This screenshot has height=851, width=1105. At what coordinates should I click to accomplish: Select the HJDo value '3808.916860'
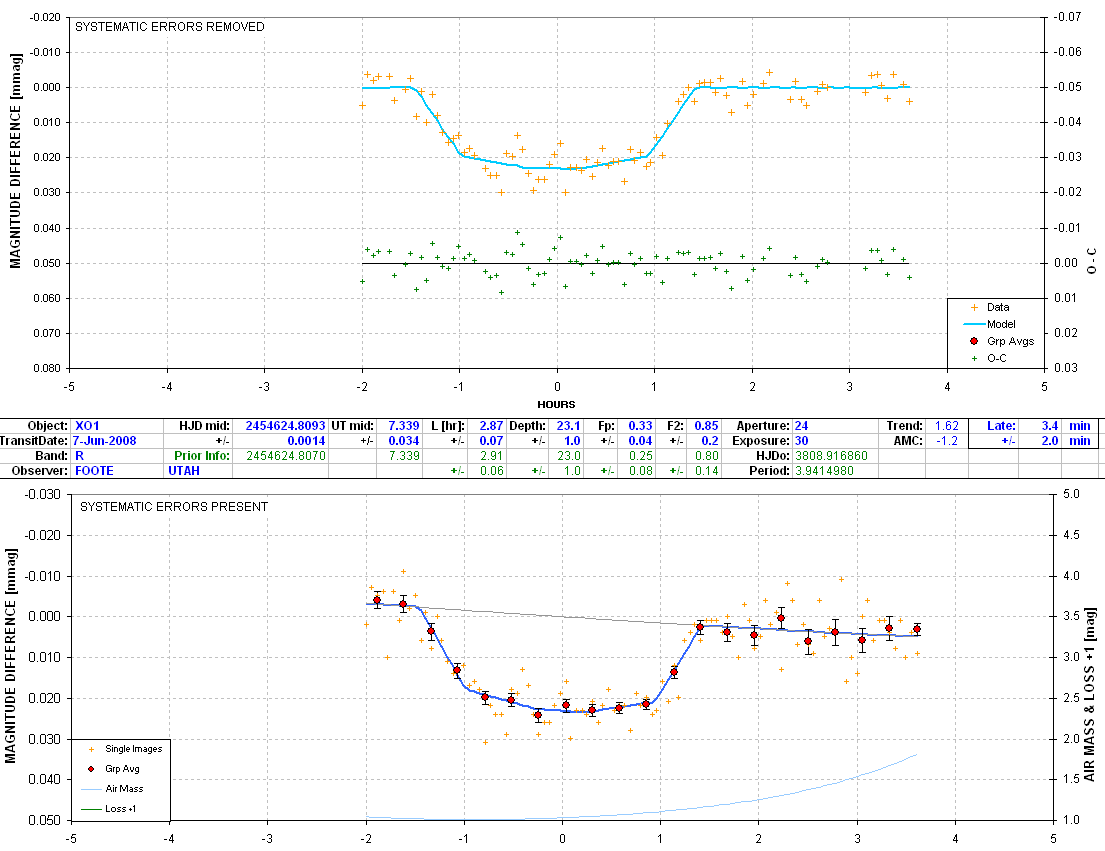pyautogui.click(x=831, y=456)
